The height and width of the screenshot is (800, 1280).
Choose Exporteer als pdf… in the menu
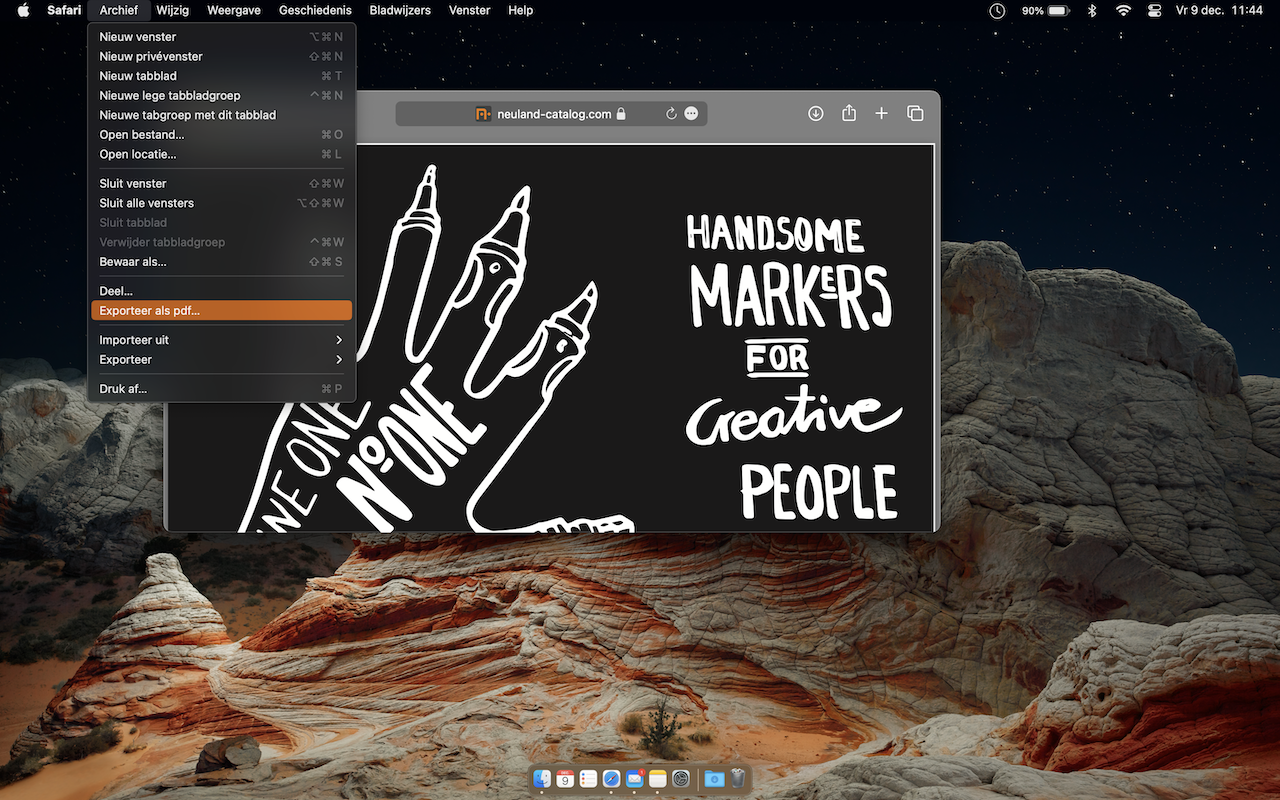click(x=221, y=311)
